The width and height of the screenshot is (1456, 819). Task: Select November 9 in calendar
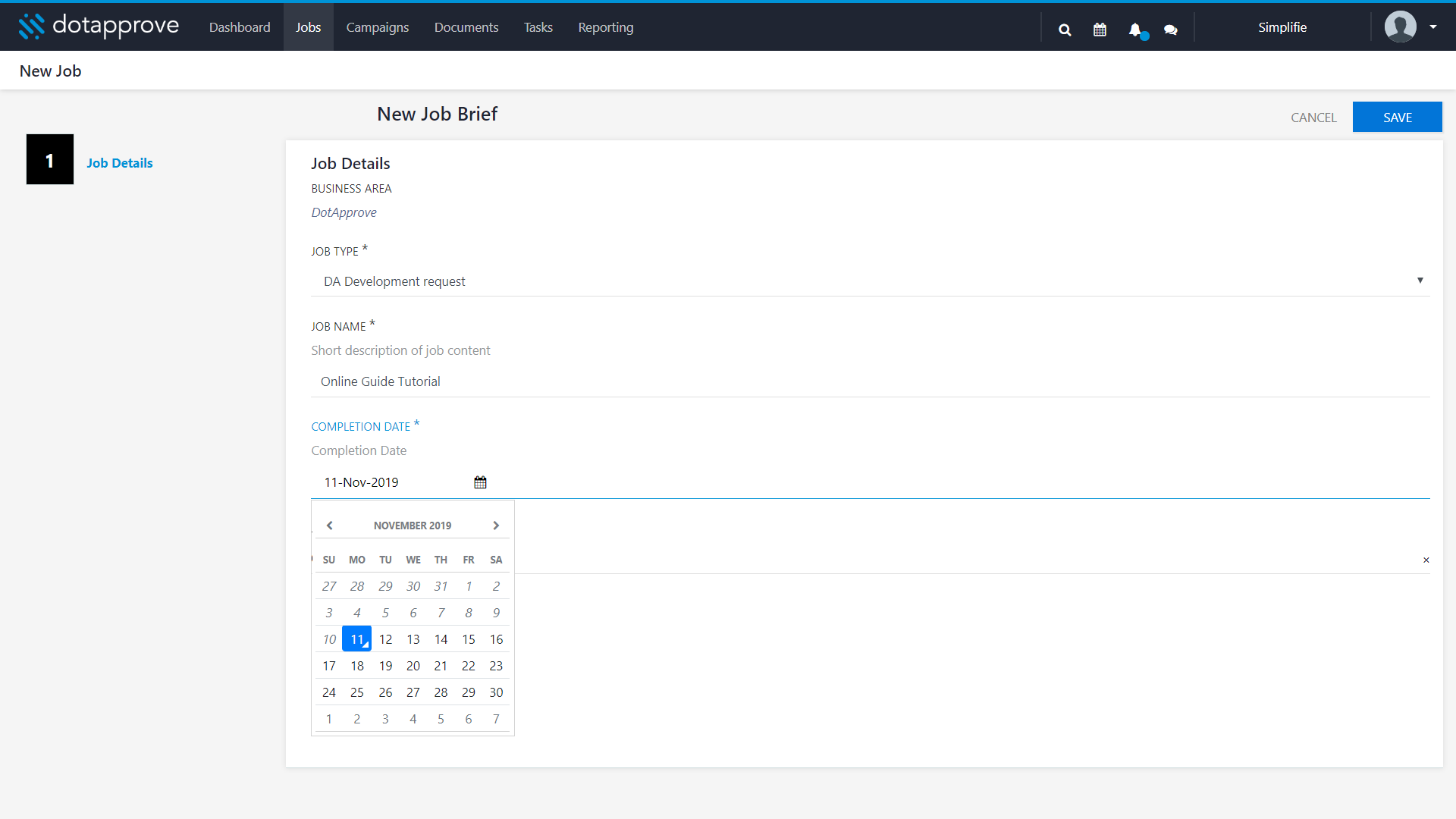tap(496, 613)
